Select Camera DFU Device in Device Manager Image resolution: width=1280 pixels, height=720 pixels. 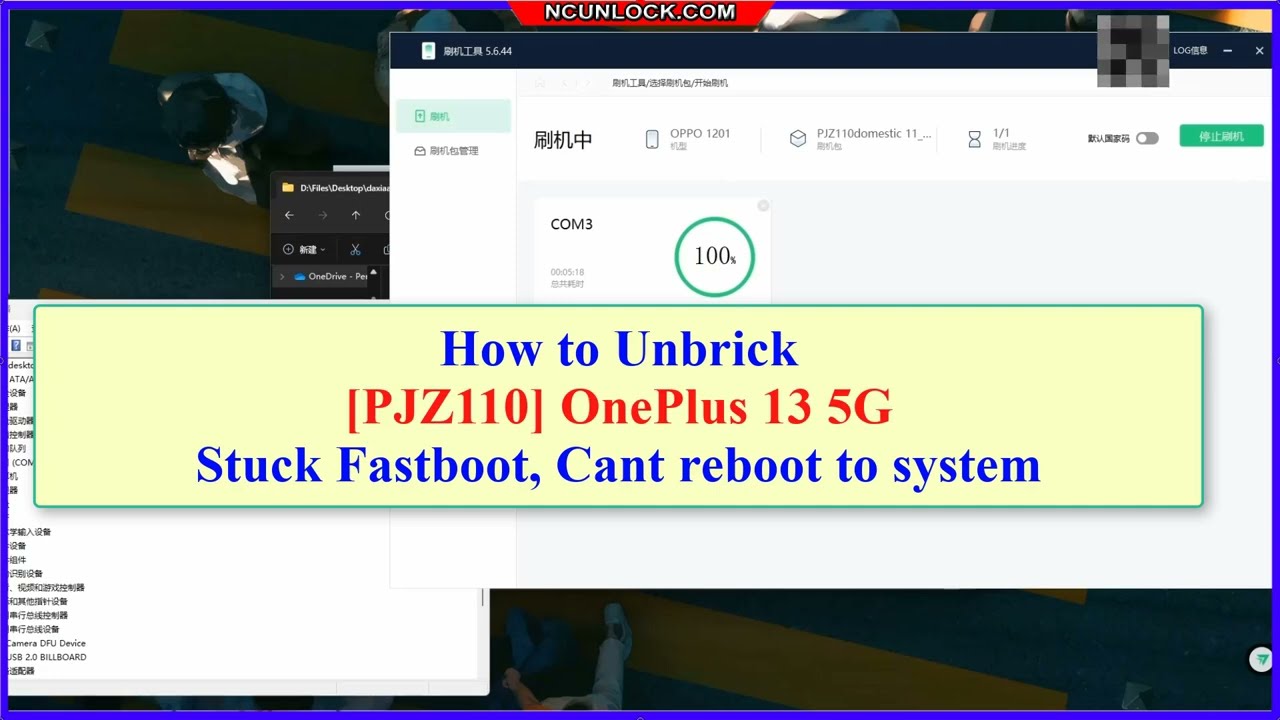[46, 643]
